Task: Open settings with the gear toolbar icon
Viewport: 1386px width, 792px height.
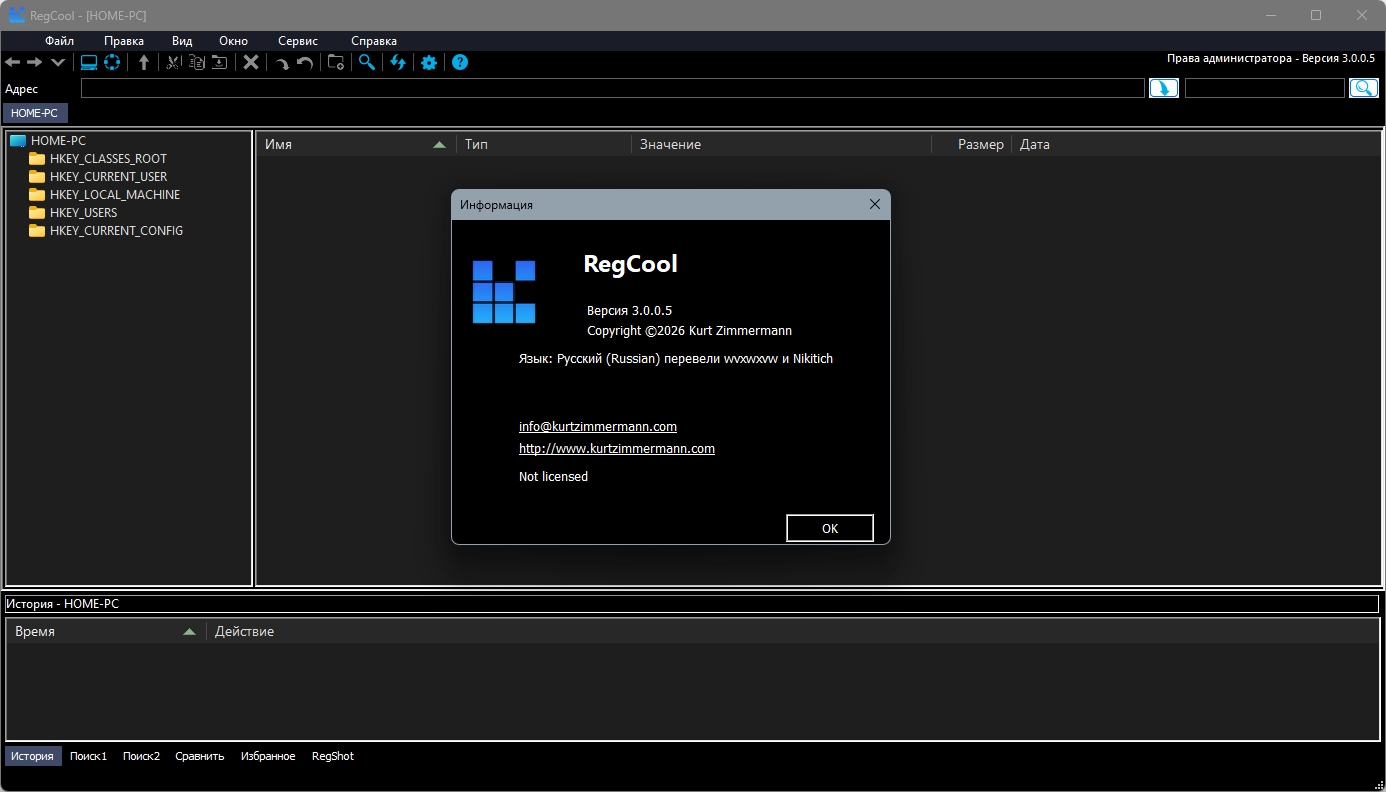Action: pos(429,62)
